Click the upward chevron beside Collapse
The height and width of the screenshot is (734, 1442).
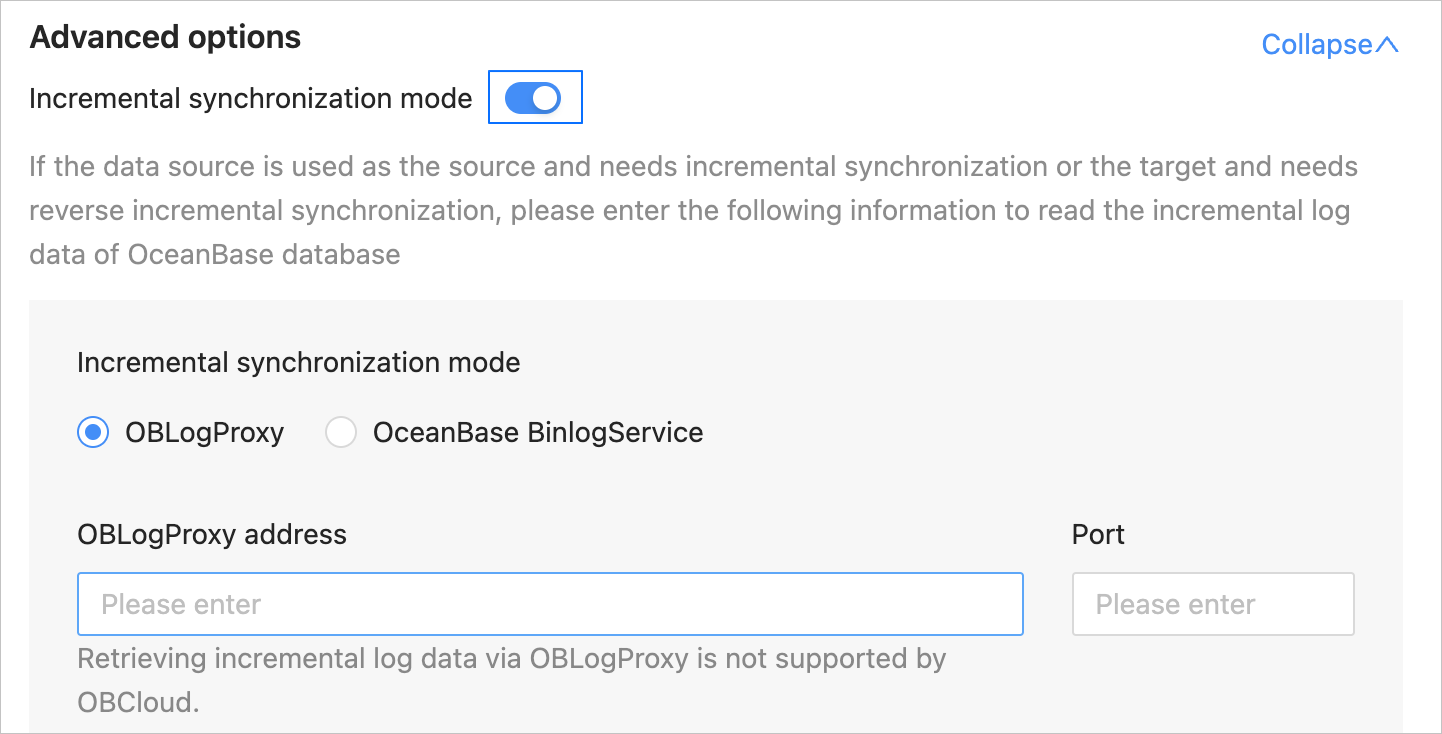click(1387, 45)
